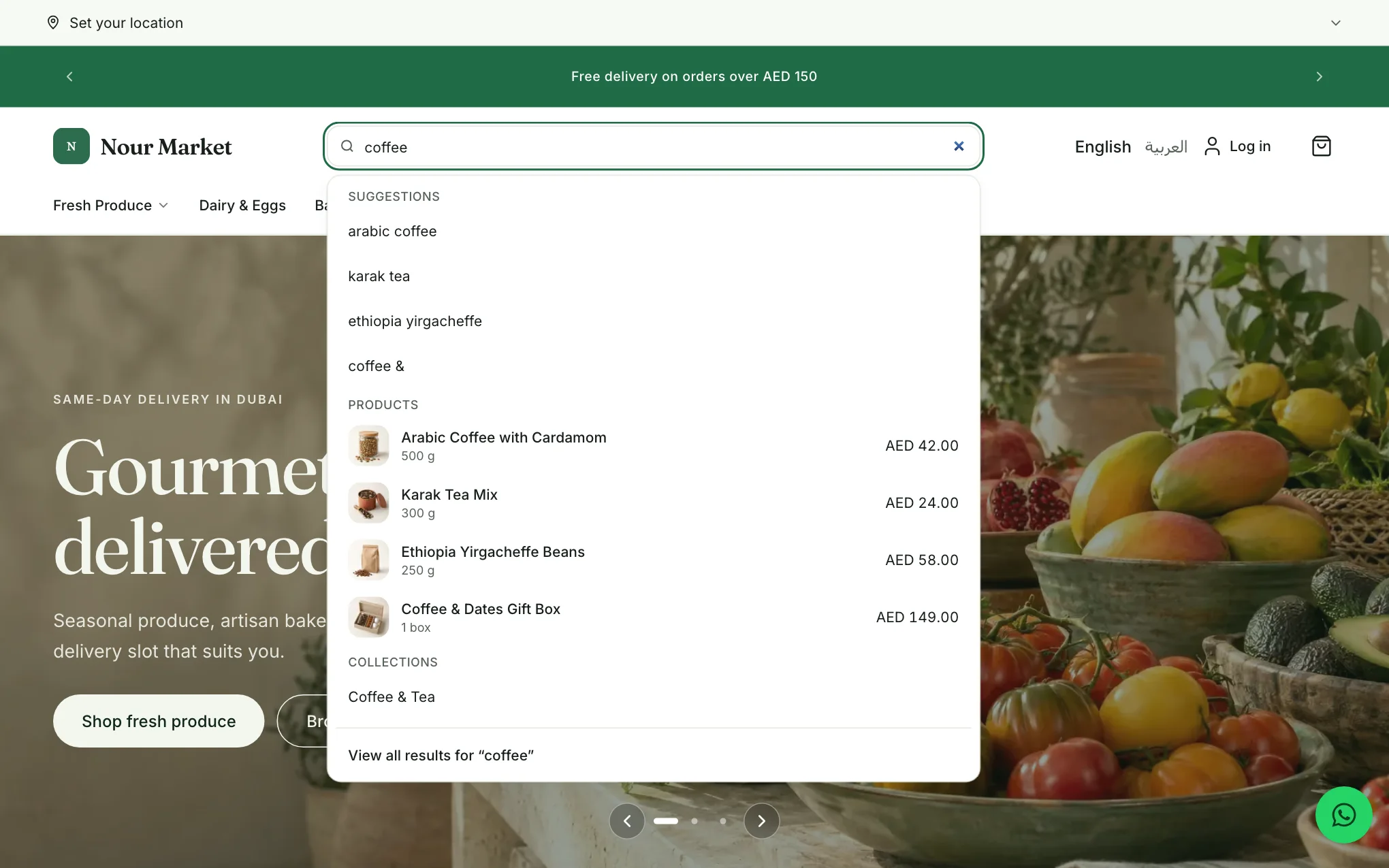Open the Dairy & Eggs menu
Screen dimensions: 1389x868
point(242,206)
